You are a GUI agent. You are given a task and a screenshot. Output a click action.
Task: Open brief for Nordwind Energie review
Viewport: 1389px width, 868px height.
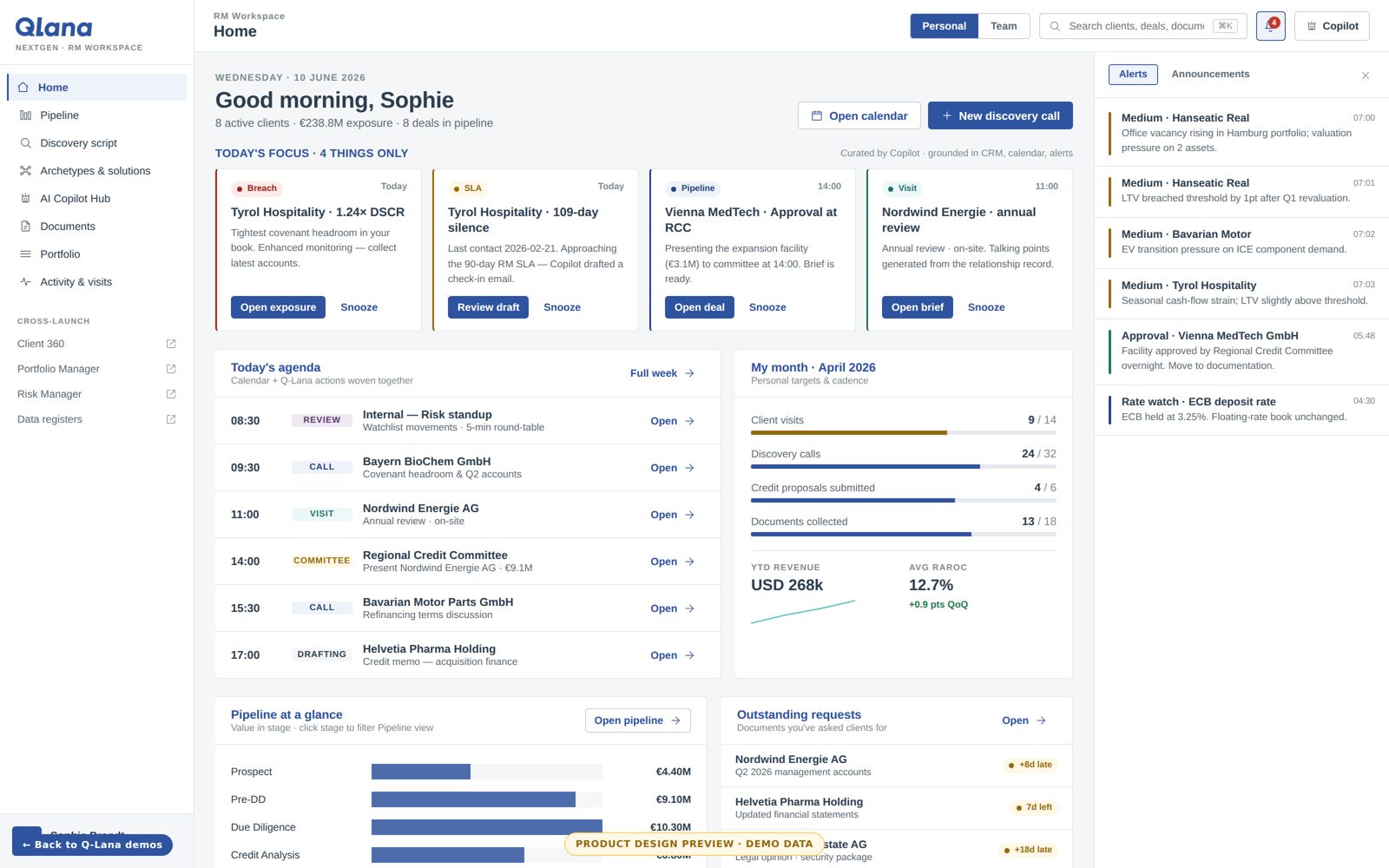[x=918, y=307]
